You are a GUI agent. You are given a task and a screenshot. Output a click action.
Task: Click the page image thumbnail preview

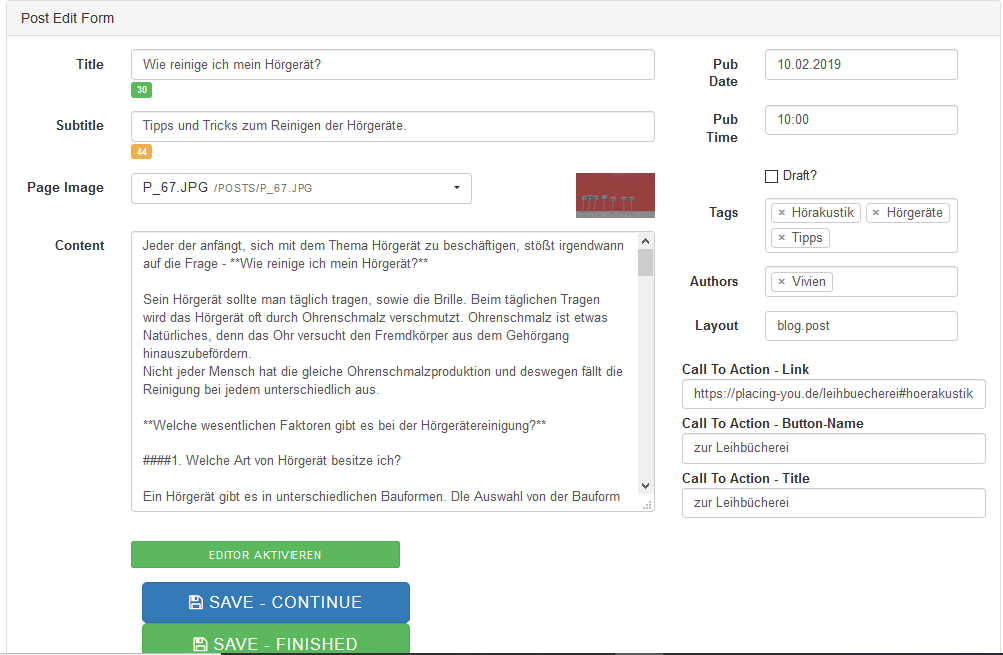(615, 195)
